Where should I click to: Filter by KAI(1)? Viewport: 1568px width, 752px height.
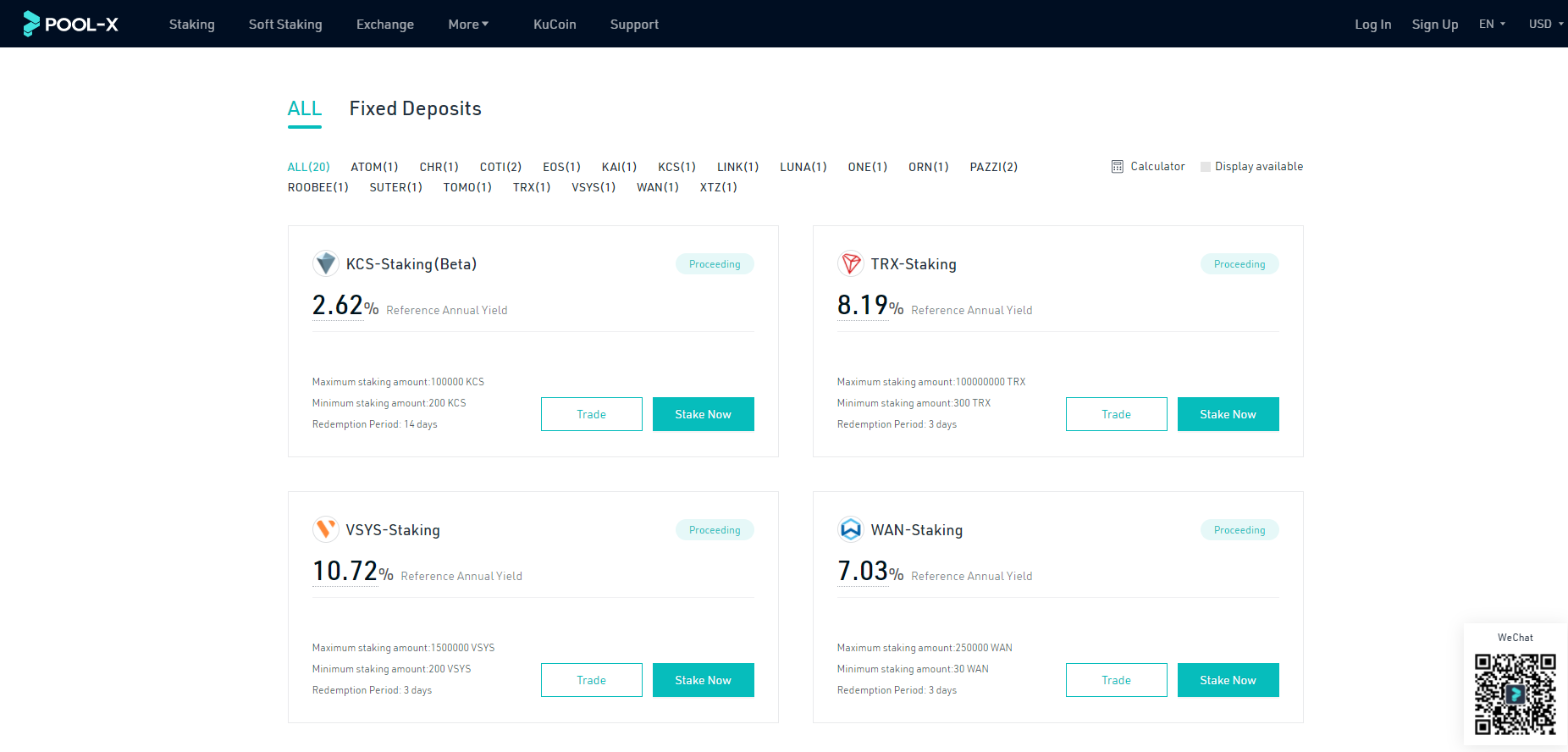[620, 167]
